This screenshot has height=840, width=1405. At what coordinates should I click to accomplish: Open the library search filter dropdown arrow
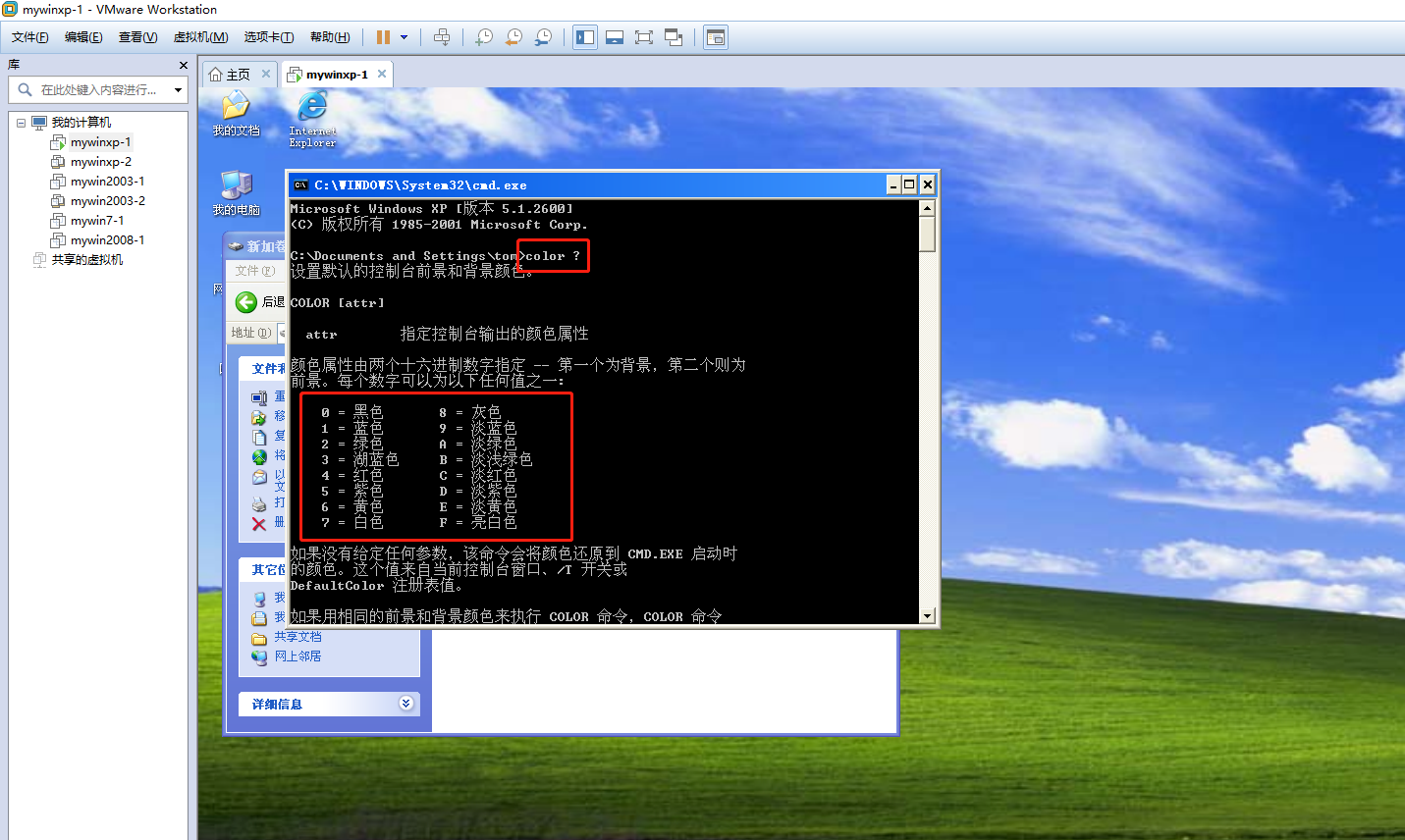pos(178,89)
